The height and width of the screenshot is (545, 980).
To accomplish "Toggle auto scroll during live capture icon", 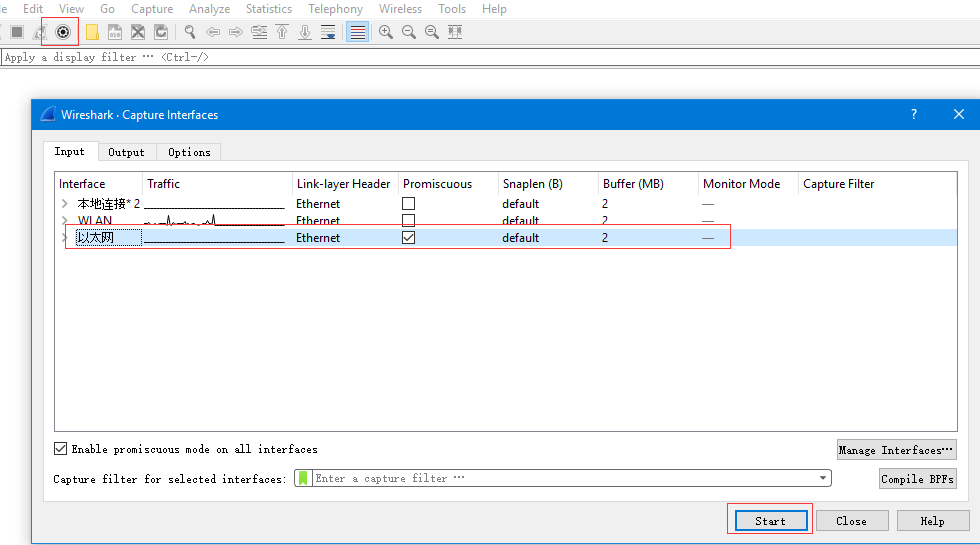I will point(328,32).
